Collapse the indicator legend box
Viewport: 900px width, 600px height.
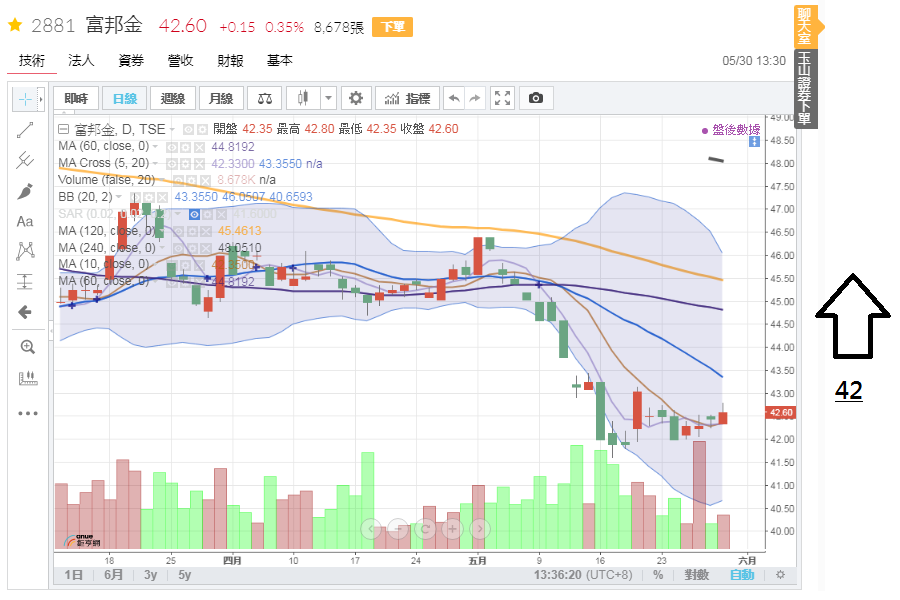point(64,129)
